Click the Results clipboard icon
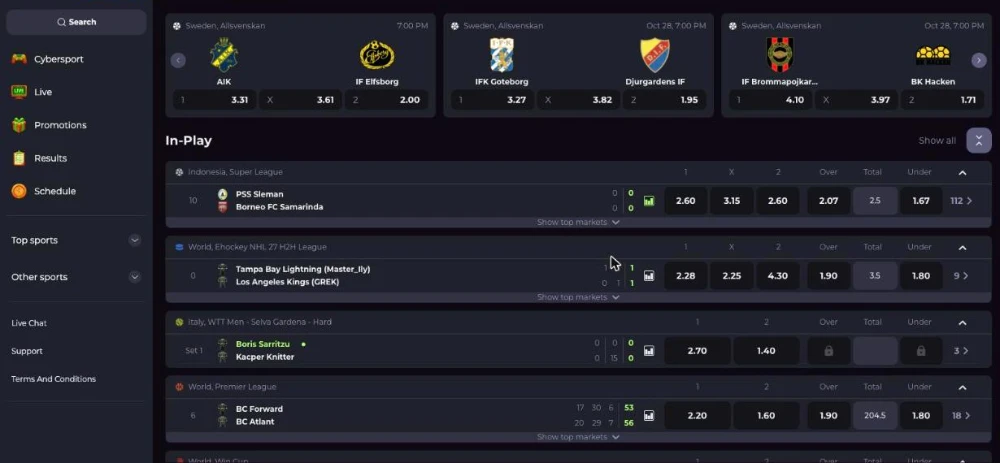The image size is (1000, 463). (19, 158)
